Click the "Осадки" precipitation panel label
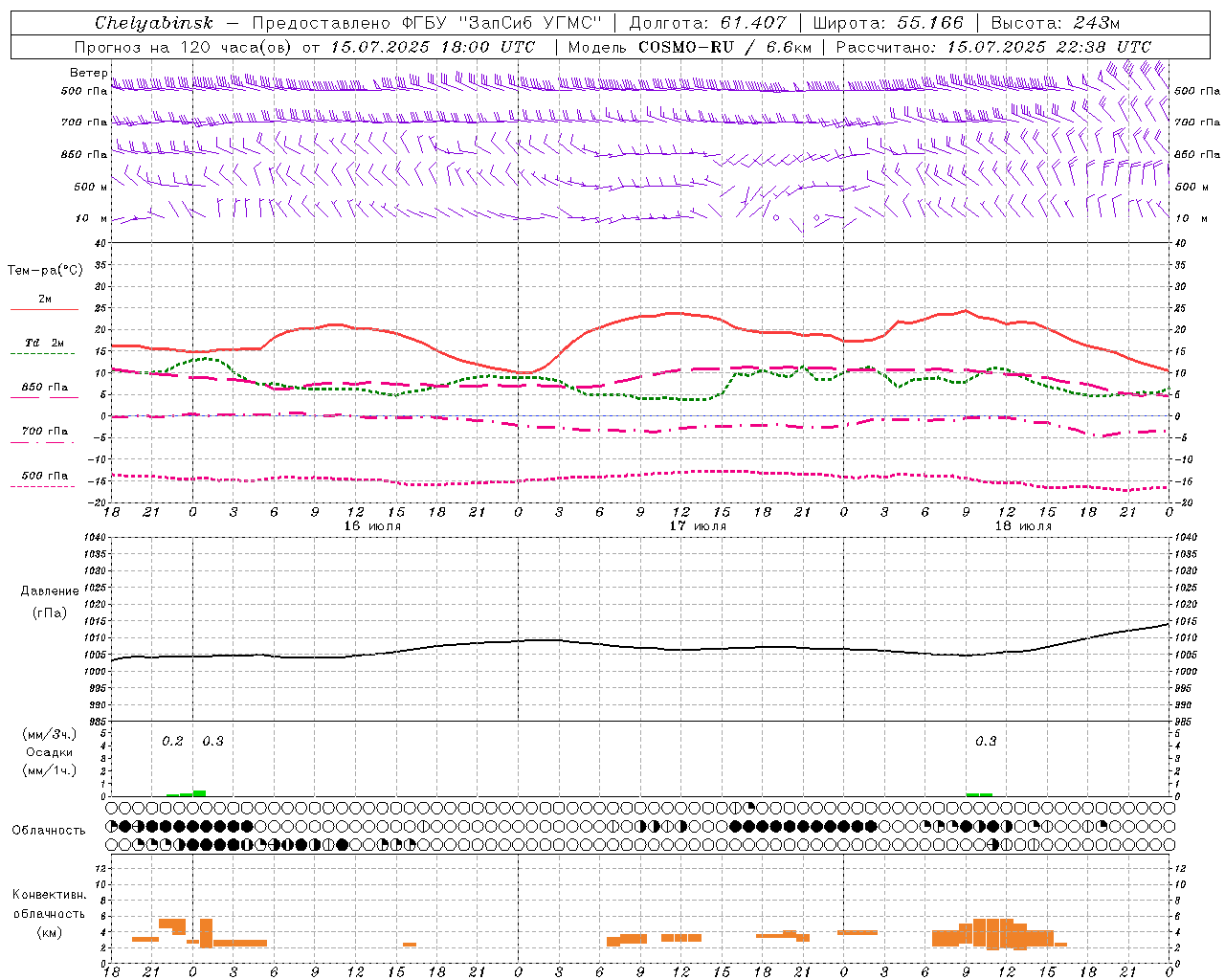Viewport: 1225px width, 980px height. point(50,752)
